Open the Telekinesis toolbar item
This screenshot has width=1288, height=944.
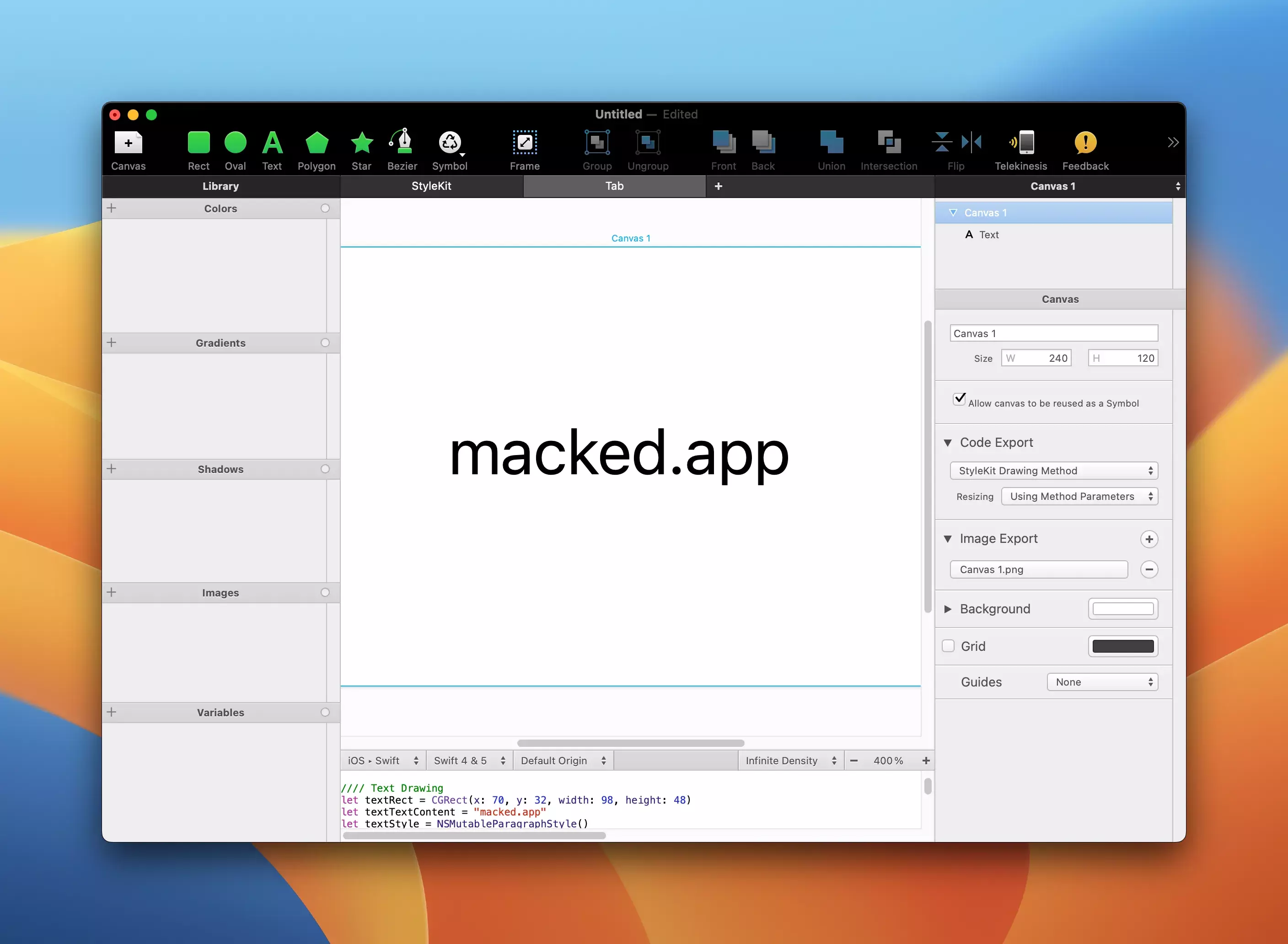[x=1020, y=143]
